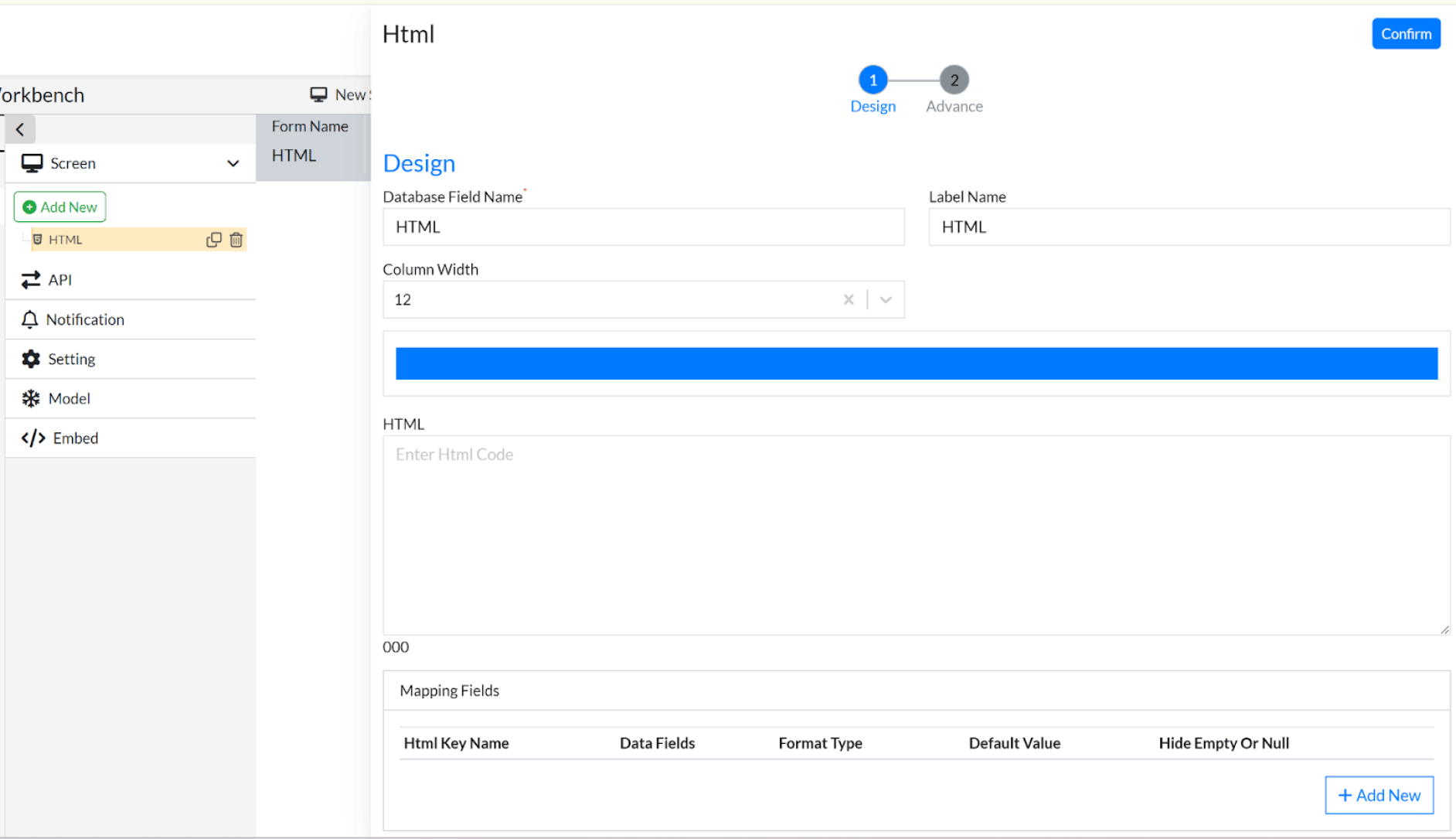Viewport: 1456px width, 839px height.
Task: Expand the Column Width dropdown
Action: [x=886, y=299]
